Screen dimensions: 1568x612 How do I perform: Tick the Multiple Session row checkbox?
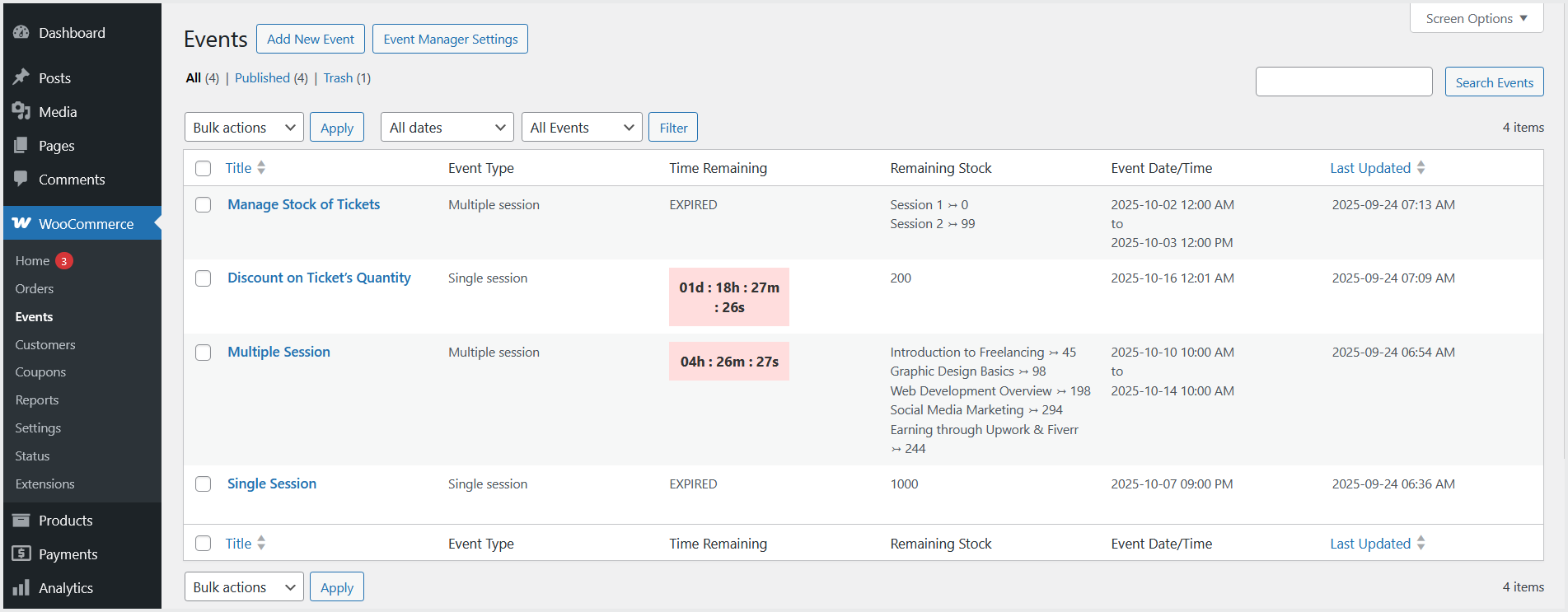204,353
